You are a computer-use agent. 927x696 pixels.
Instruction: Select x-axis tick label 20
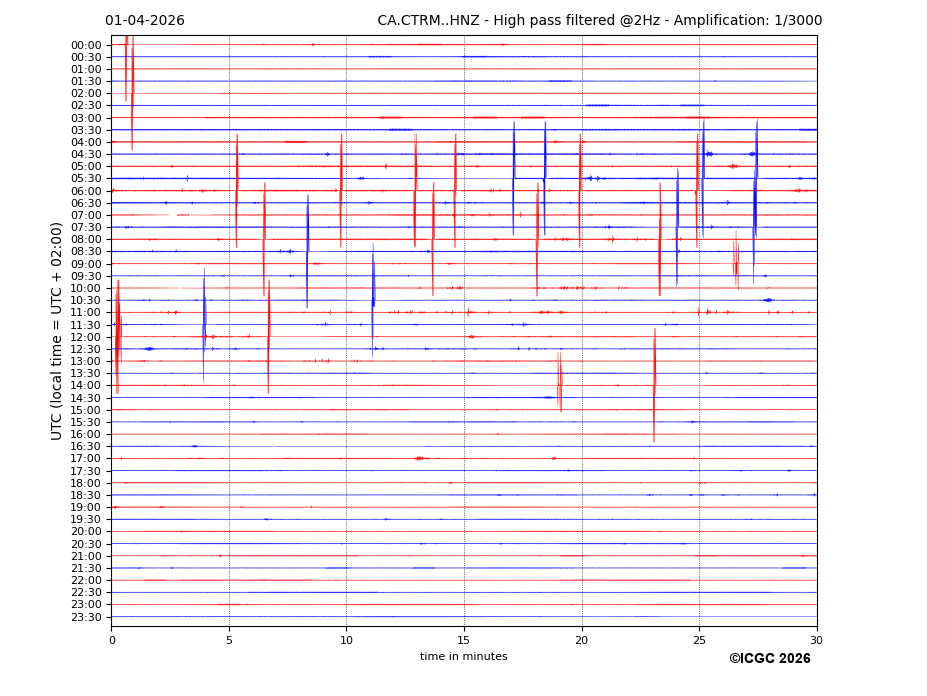click(x=582, y=640)
